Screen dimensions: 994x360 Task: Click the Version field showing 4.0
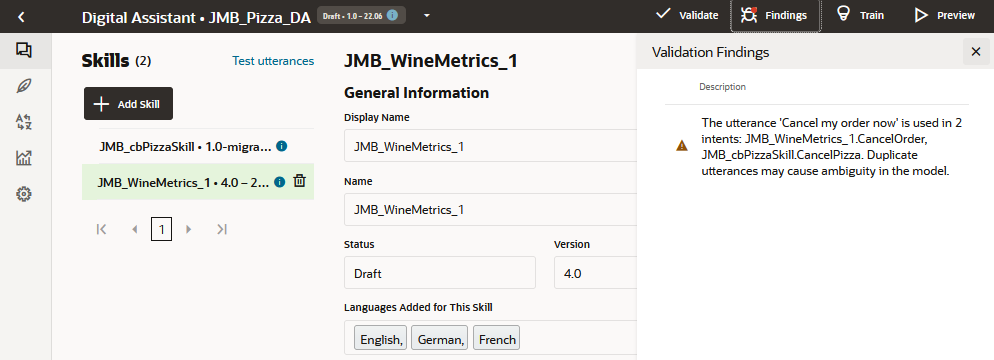point(595,273)
